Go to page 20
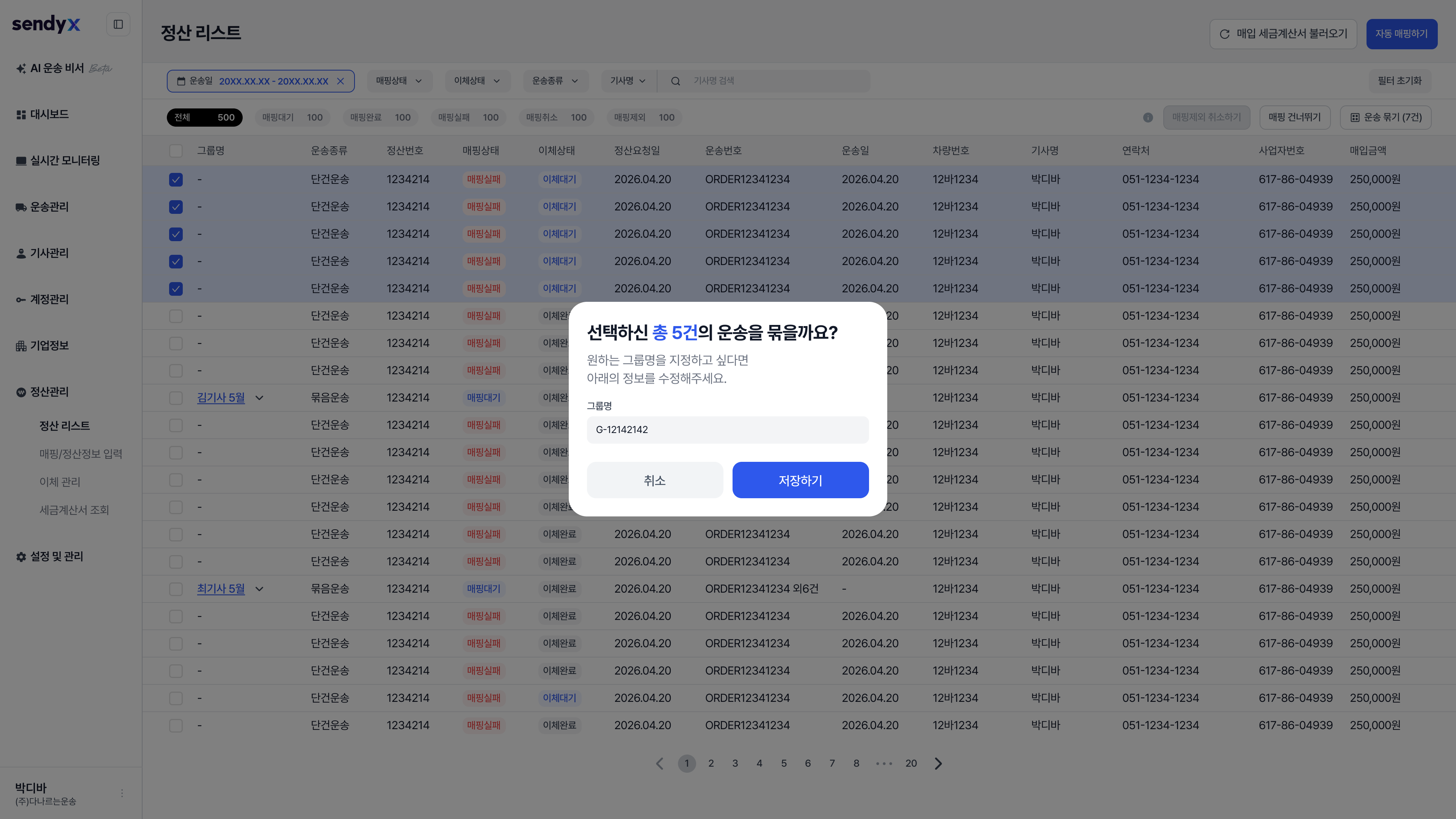Viewport: 1456px width, 819px height. (911, 764)
